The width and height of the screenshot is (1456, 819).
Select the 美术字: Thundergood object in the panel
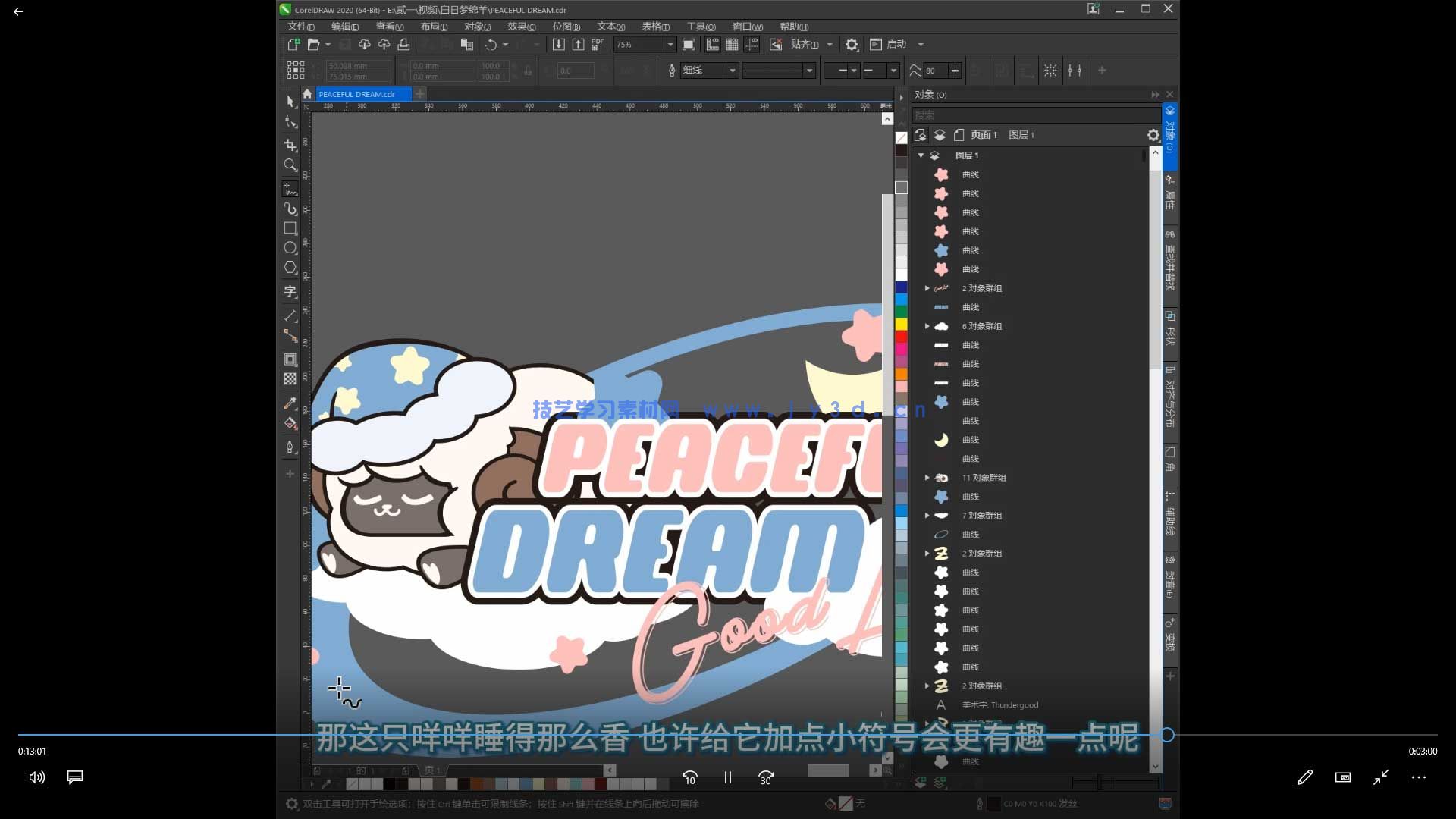tap(999, 704)
